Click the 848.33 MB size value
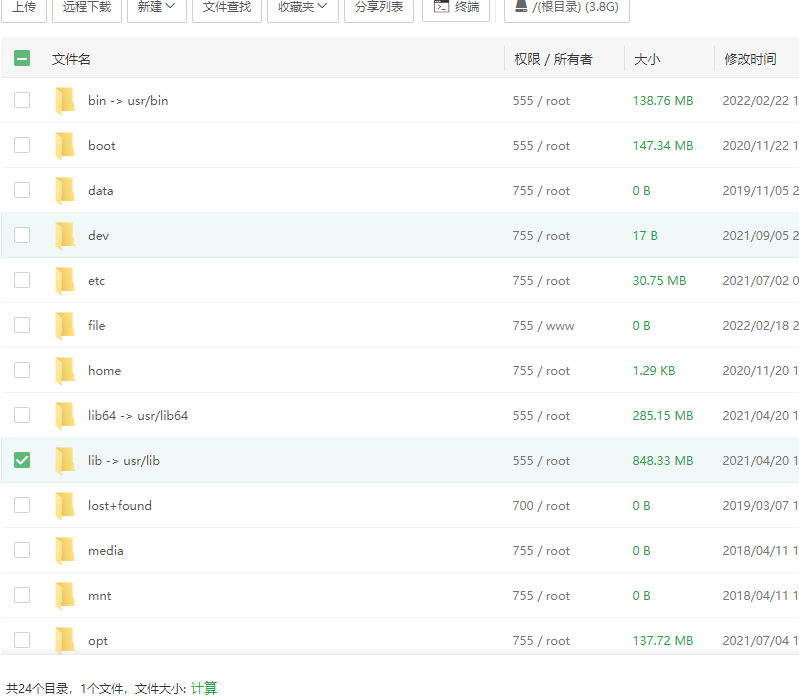The width and height of the screenshot is (799, 699). [x=663, y=461]
